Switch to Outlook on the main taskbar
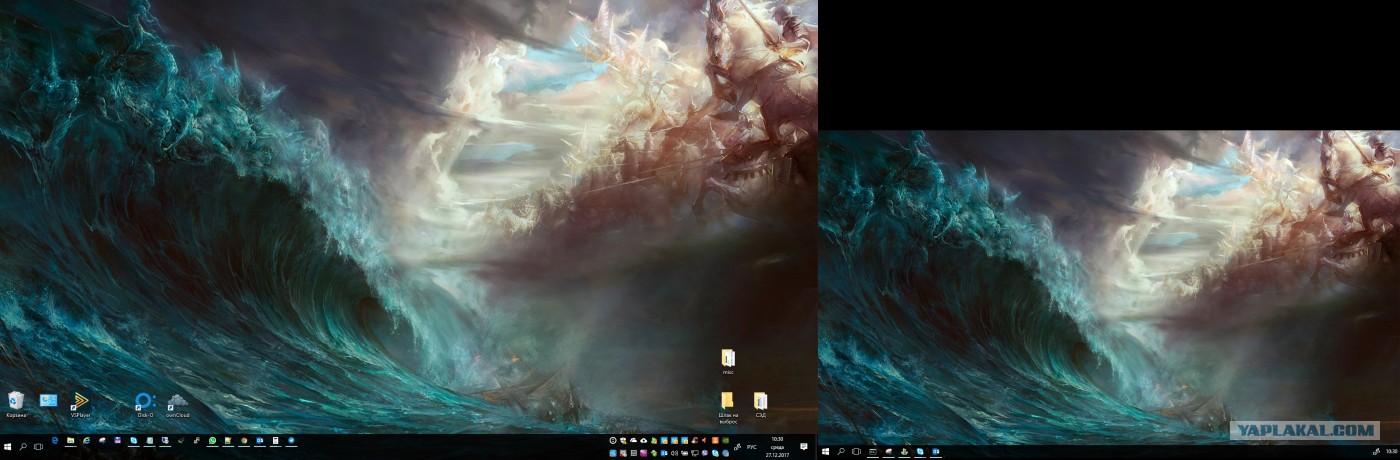The width and height of the screenshot is (1400, 460). pyautogui.click(x=259, y=440)
